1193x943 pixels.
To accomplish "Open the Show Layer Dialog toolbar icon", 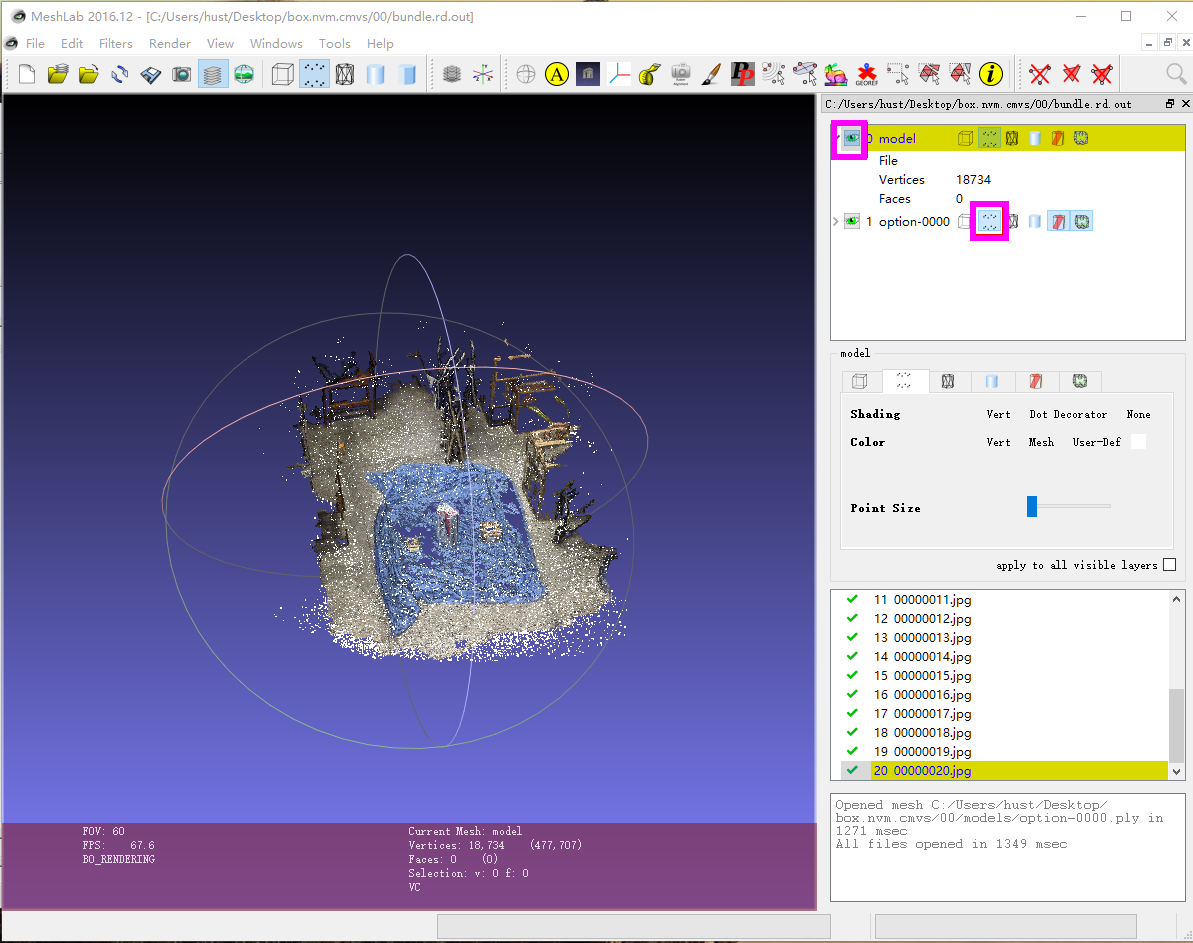I will pos(214,74).
